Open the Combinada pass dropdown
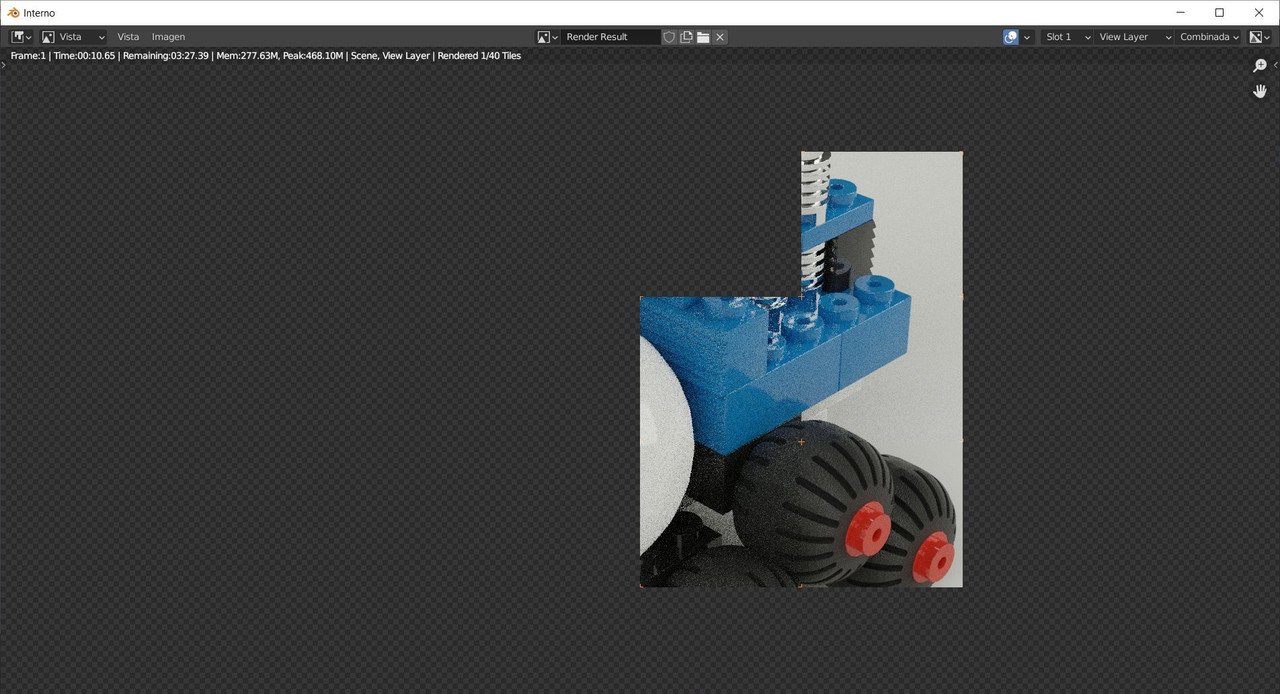1280x694 pixels. click(x=1209, y=37)
